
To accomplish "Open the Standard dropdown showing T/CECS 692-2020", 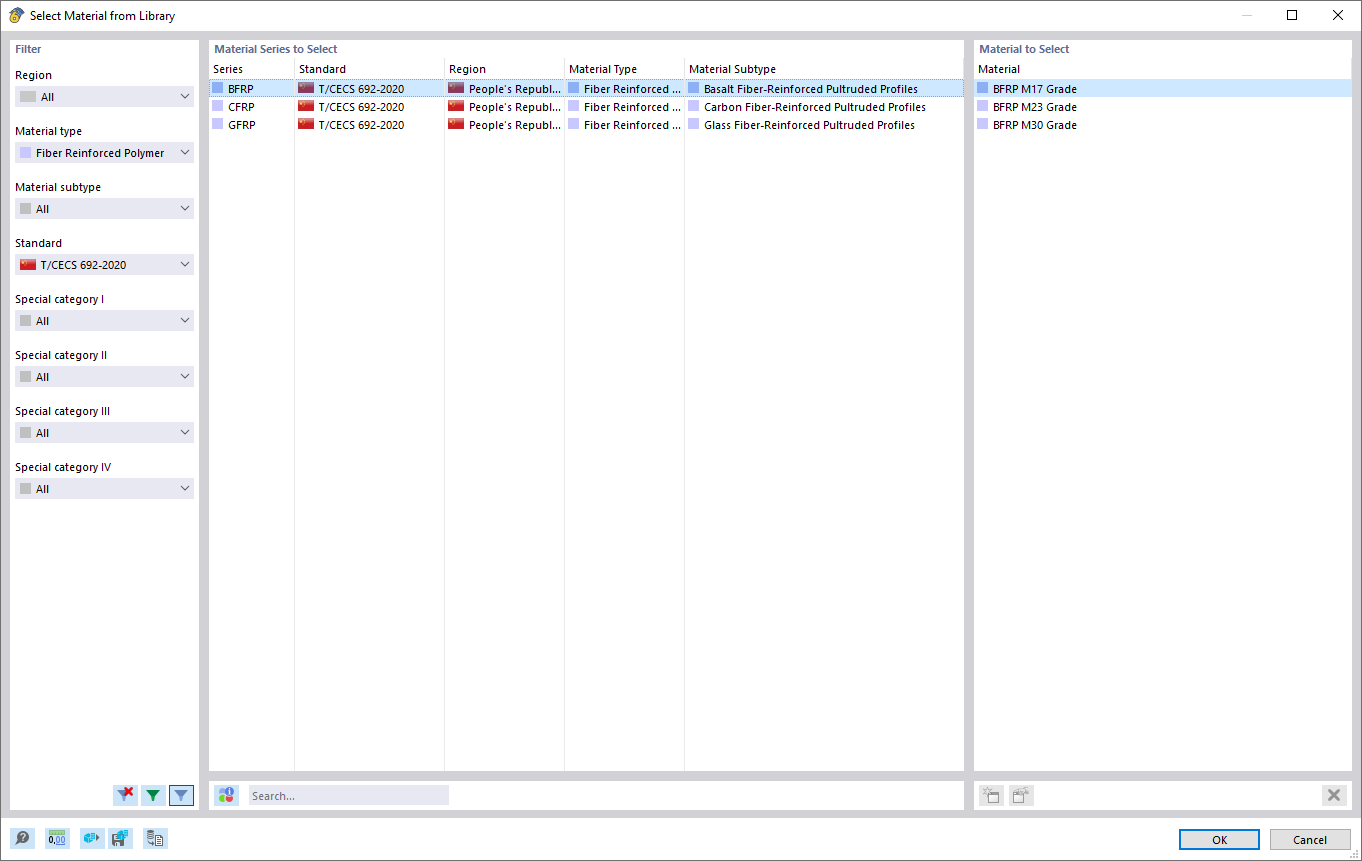I will 104,264.
